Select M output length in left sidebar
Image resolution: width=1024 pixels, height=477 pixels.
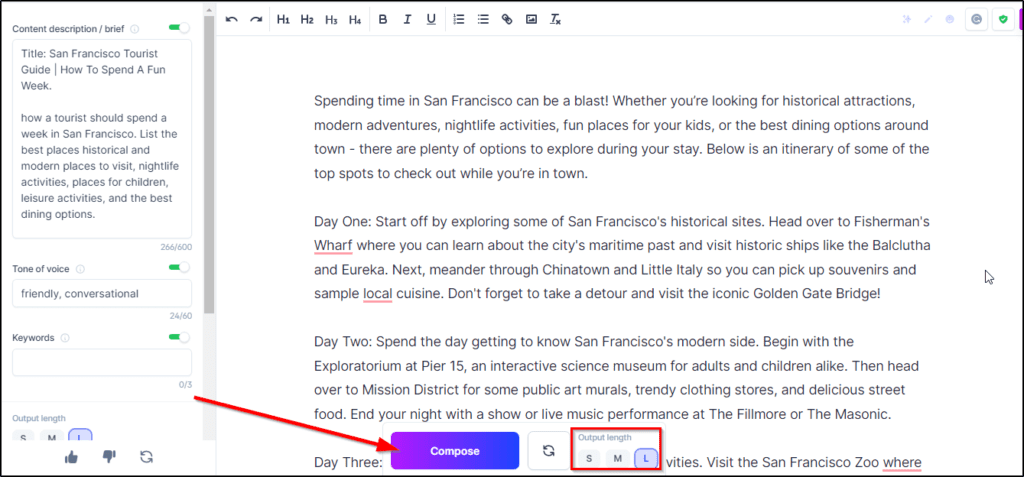point(52,436)
